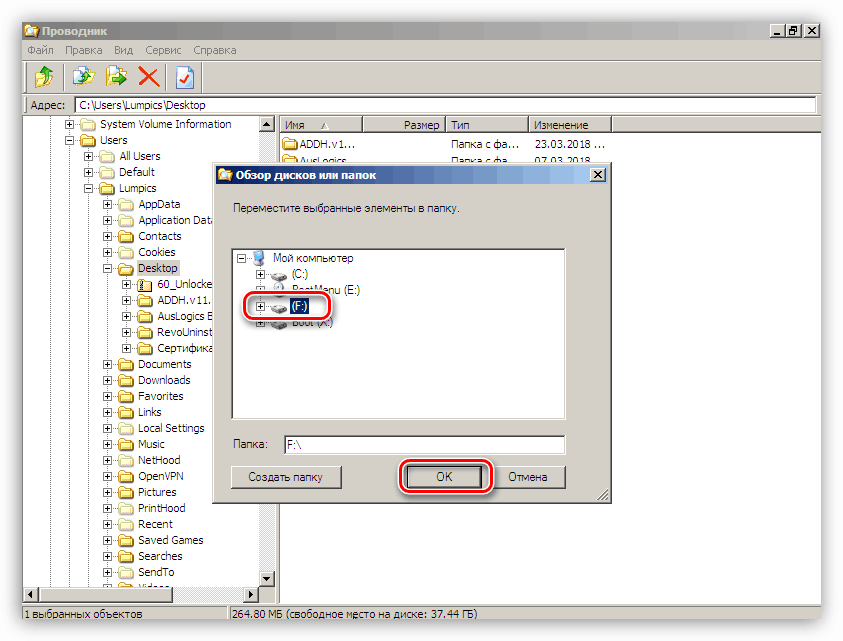This screenshot has width=843, height=641.
Task: Select the SendTo folder label in tree
Action: tap(156, 572)
